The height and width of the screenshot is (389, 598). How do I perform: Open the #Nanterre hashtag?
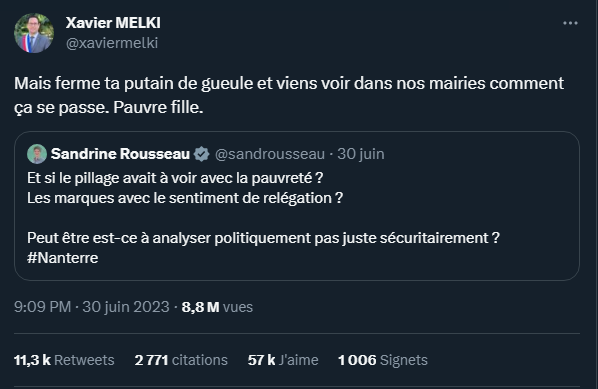pyautogui.click(x=63, y=258)
